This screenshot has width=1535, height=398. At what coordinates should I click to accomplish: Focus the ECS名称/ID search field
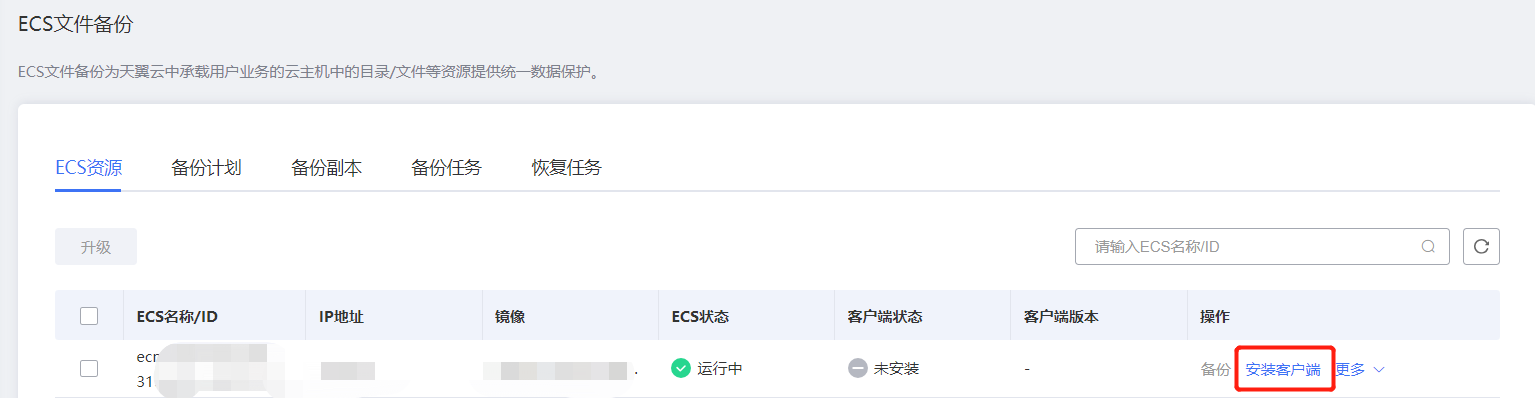[1262, 246]
